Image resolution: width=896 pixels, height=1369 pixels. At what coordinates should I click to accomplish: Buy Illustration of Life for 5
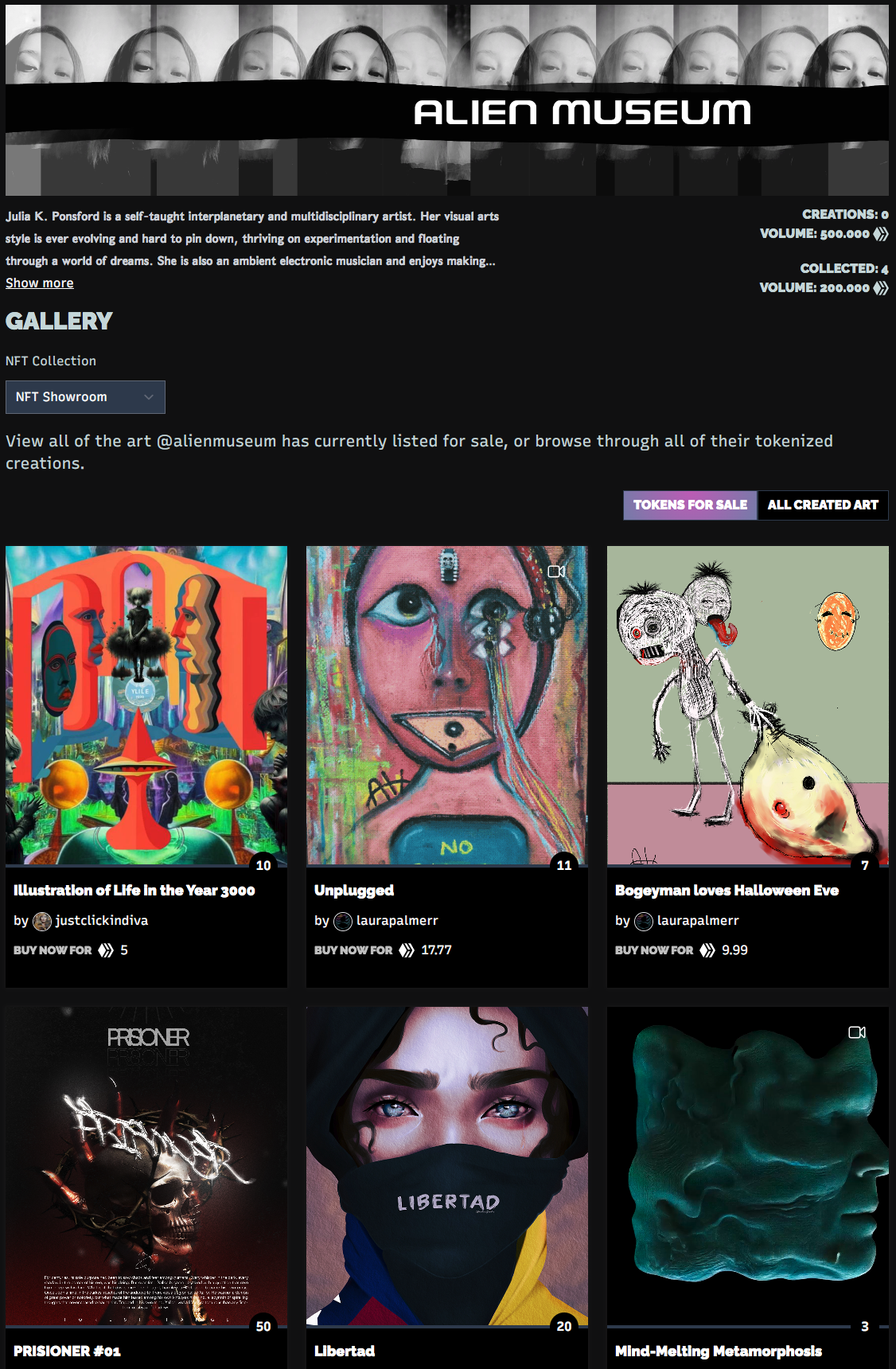click(x=71, y=950)
